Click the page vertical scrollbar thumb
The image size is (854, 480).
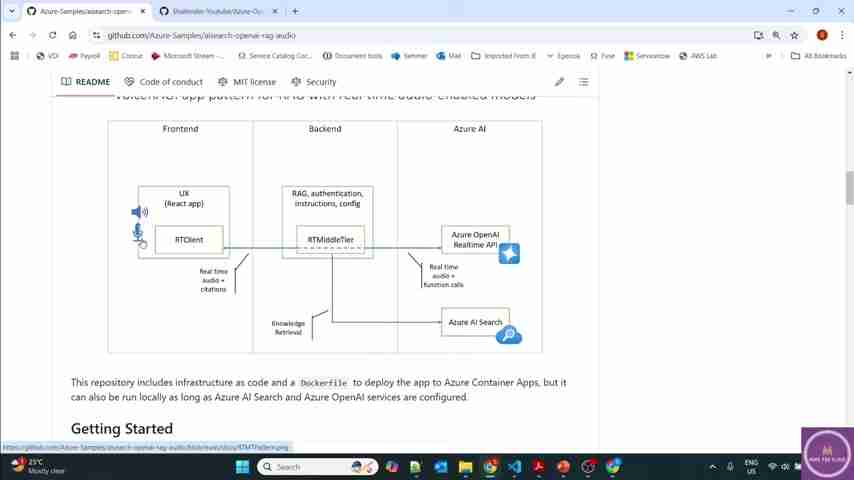tap(850, 188)
